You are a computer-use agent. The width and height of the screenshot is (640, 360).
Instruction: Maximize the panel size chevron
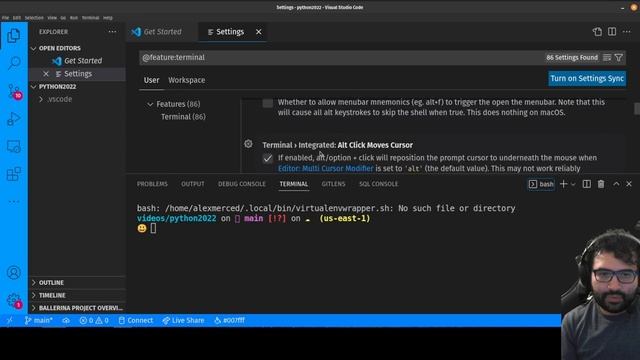616,184
